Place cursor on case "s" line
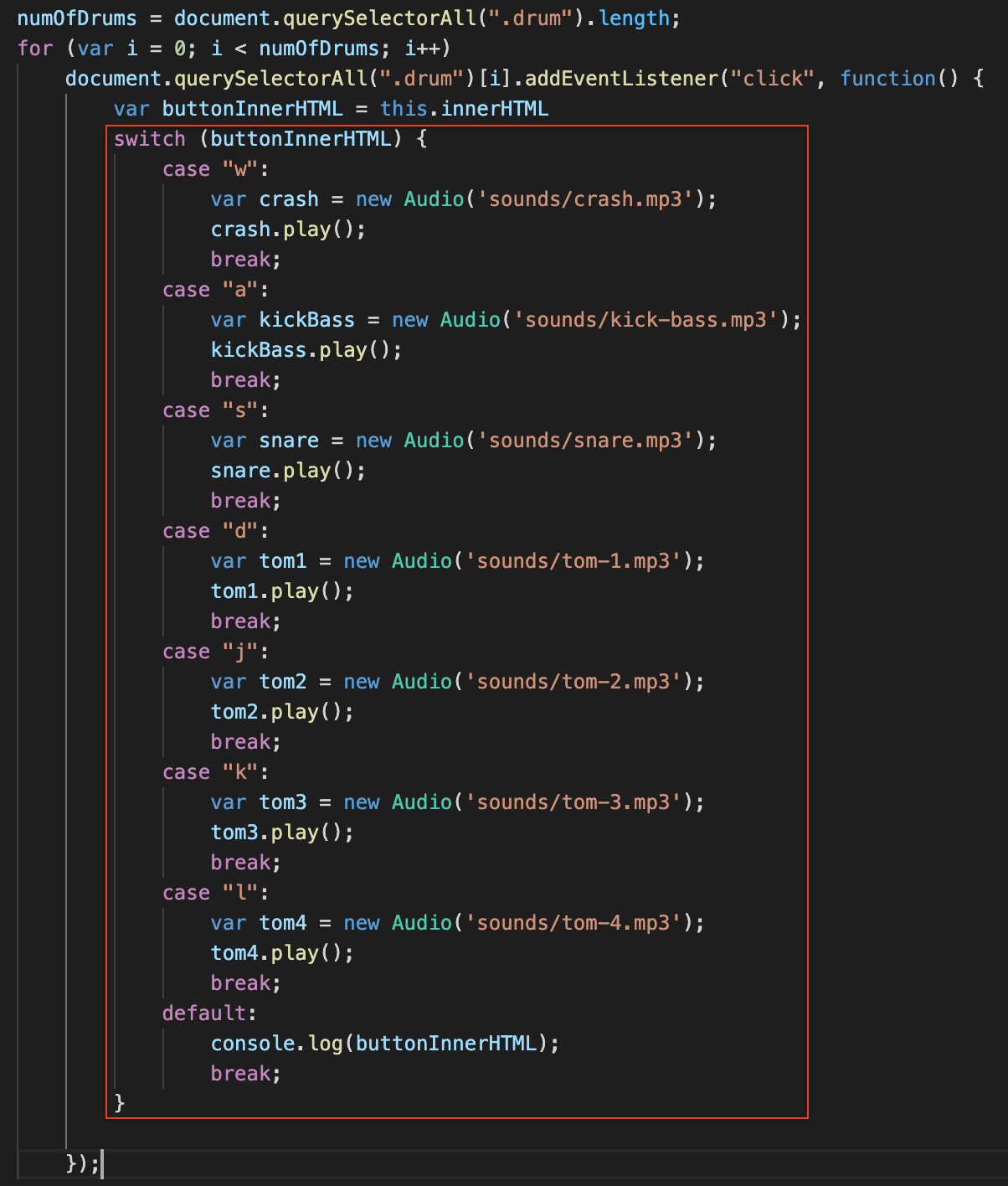 (x=216, y=410)
